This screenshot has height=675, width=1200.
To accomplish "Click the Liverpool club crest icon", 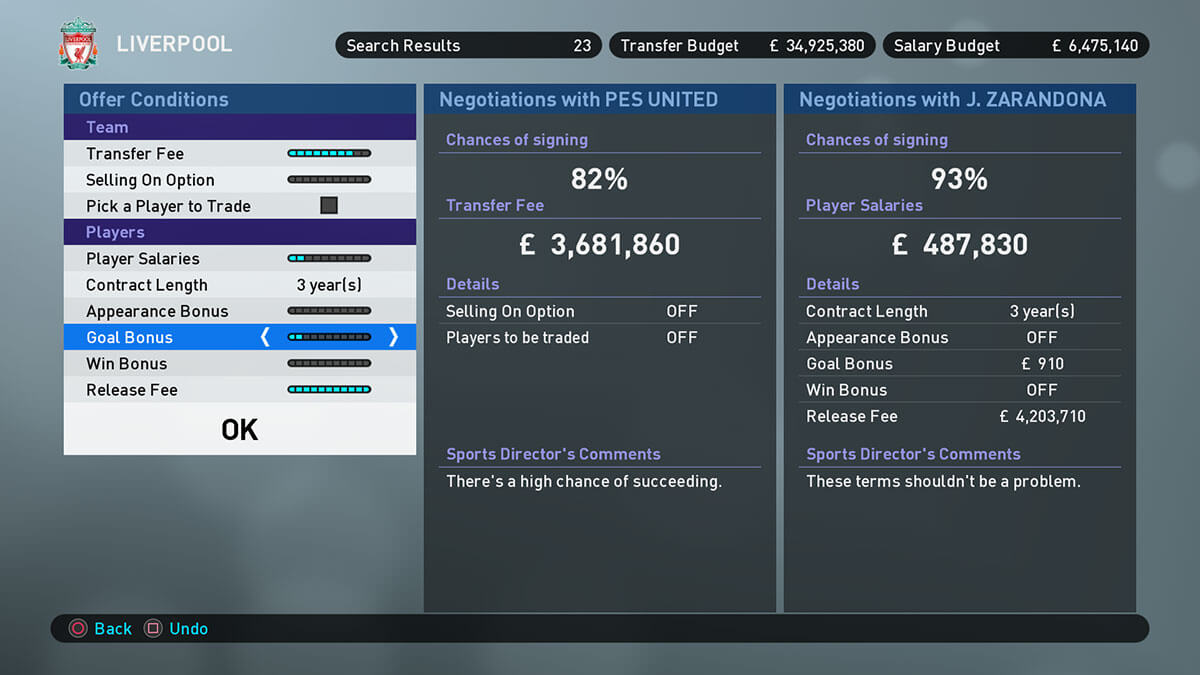I will (x=78, y=46).
